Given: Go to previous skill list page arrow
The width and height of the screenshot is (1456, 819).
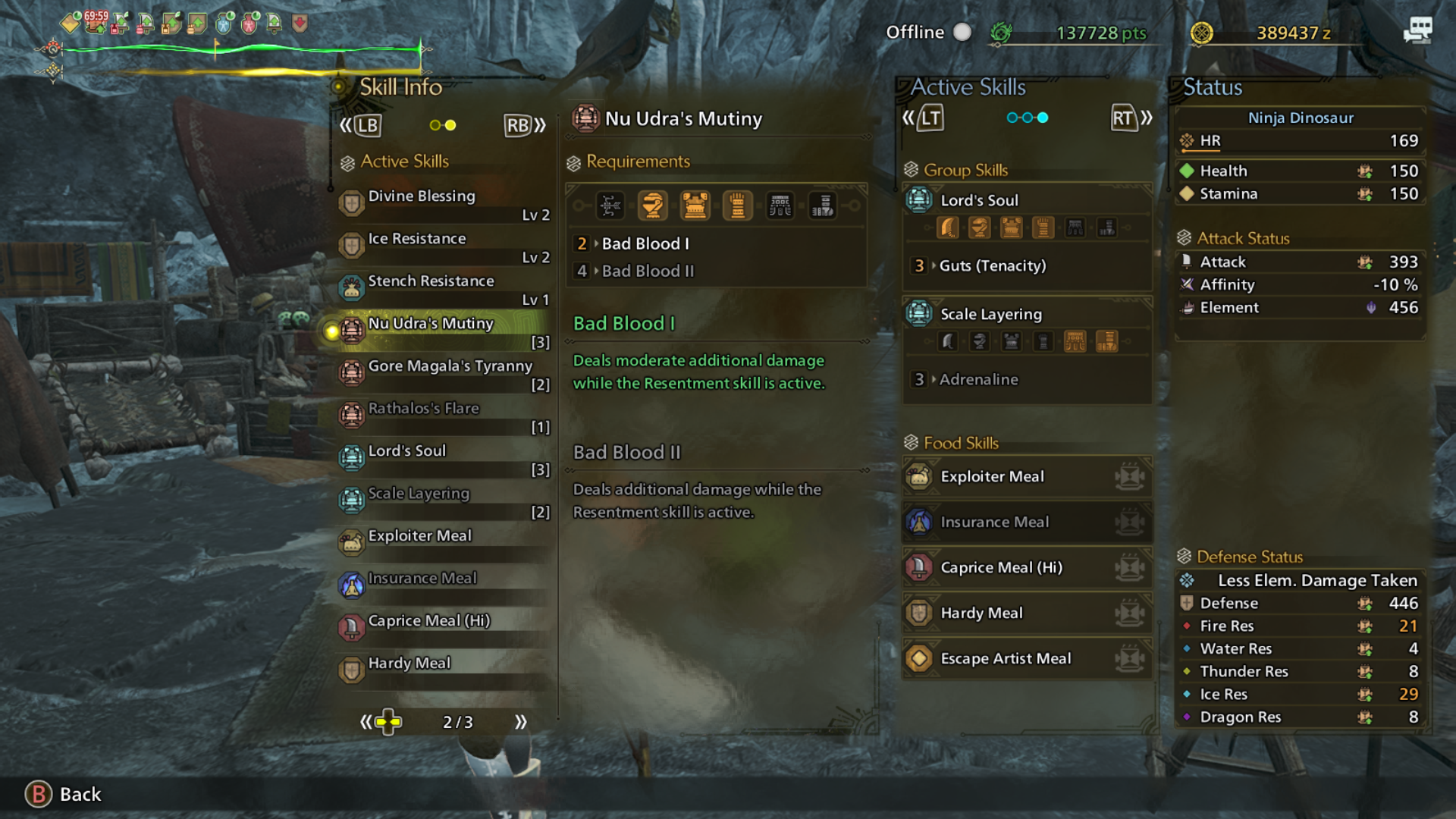Looking at the screenshot, I should pos(367,722).
